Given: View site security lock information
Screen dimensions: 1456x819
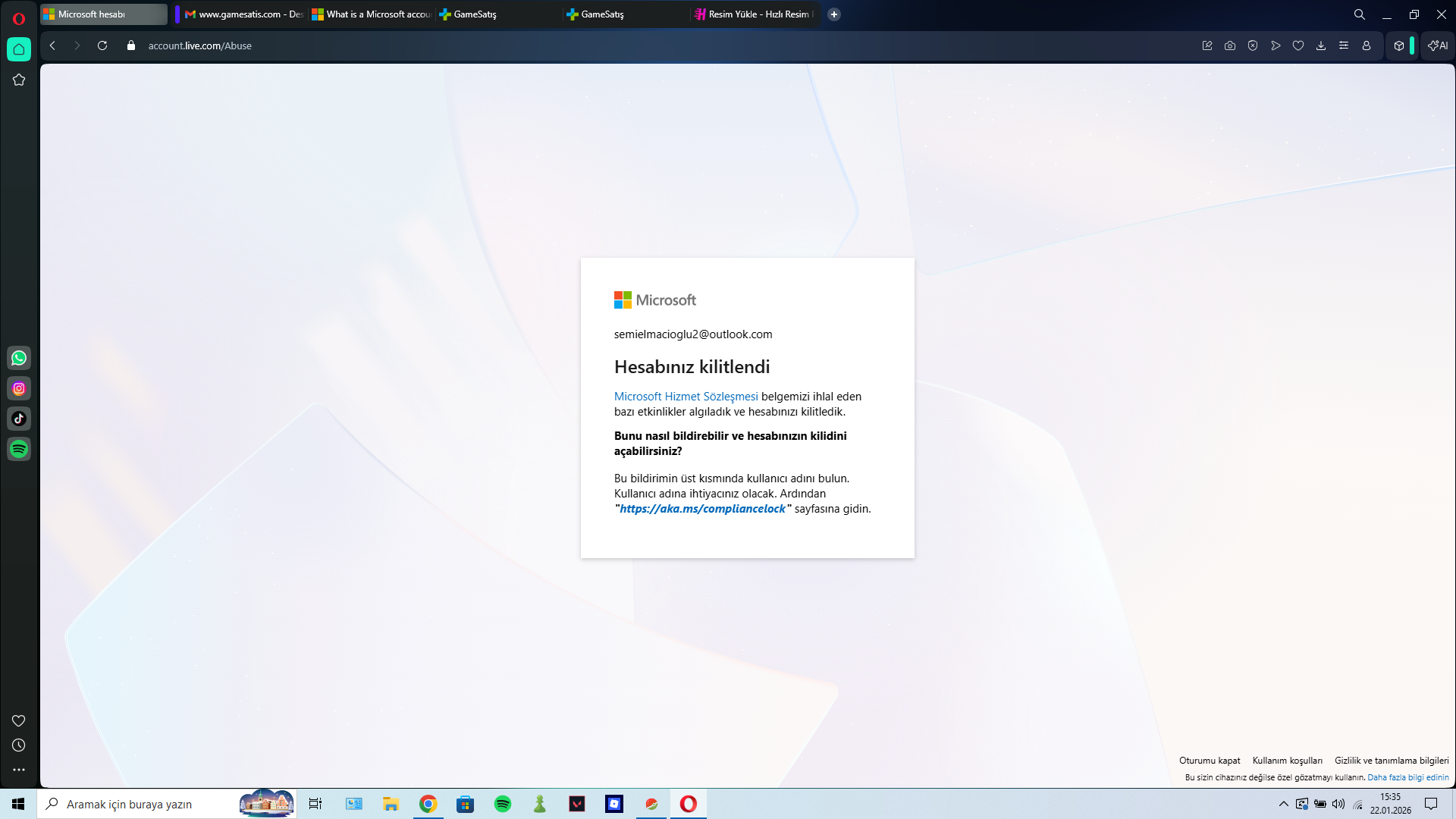Looking at the screenshot, I should click(131, 45).
